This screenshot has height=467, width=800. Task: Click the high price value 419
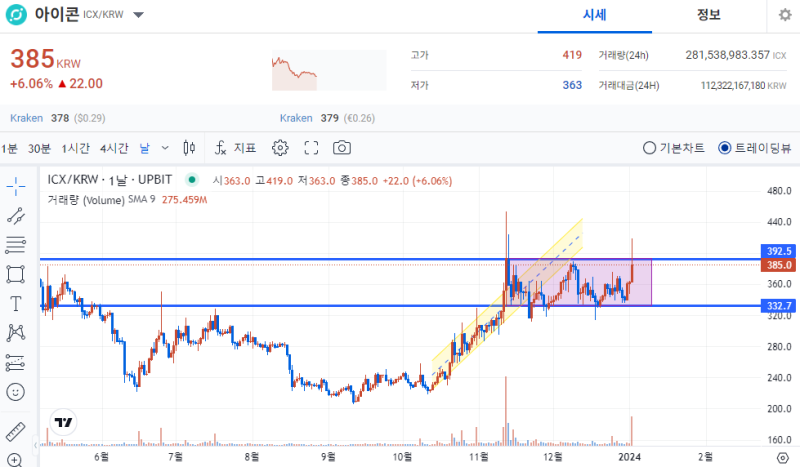coord(572,55)
